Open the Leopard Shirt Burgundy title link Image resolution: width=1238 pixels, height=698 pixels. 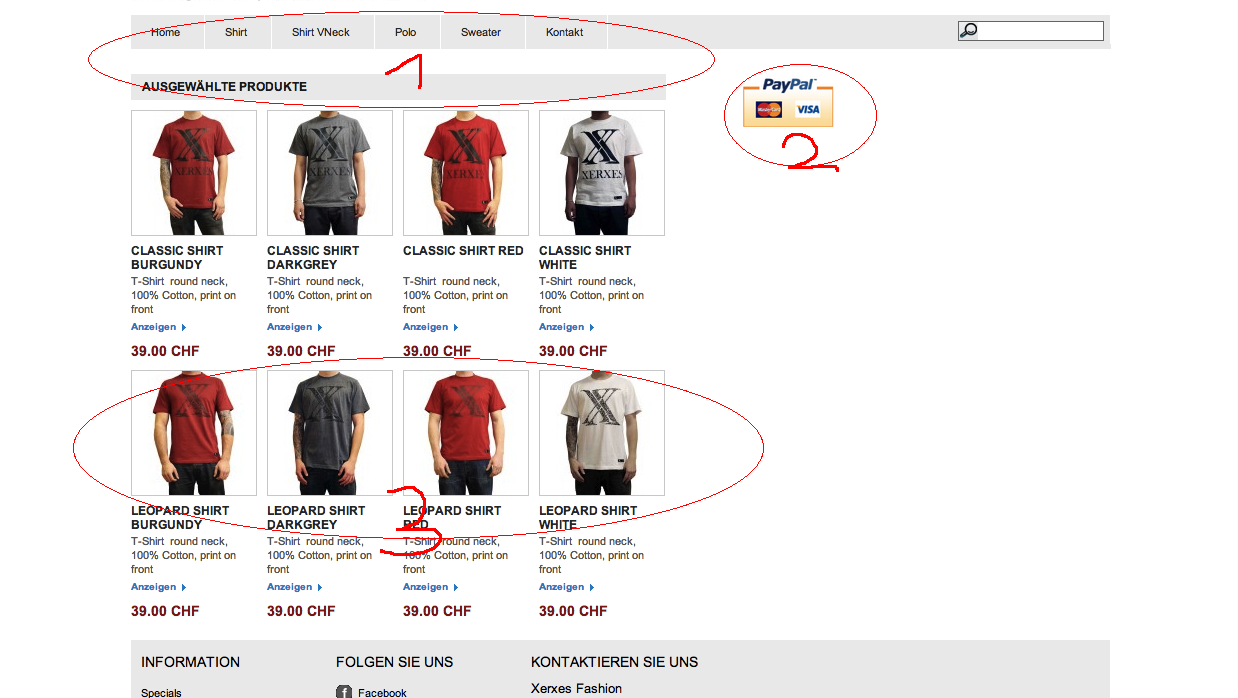(180, 518)
